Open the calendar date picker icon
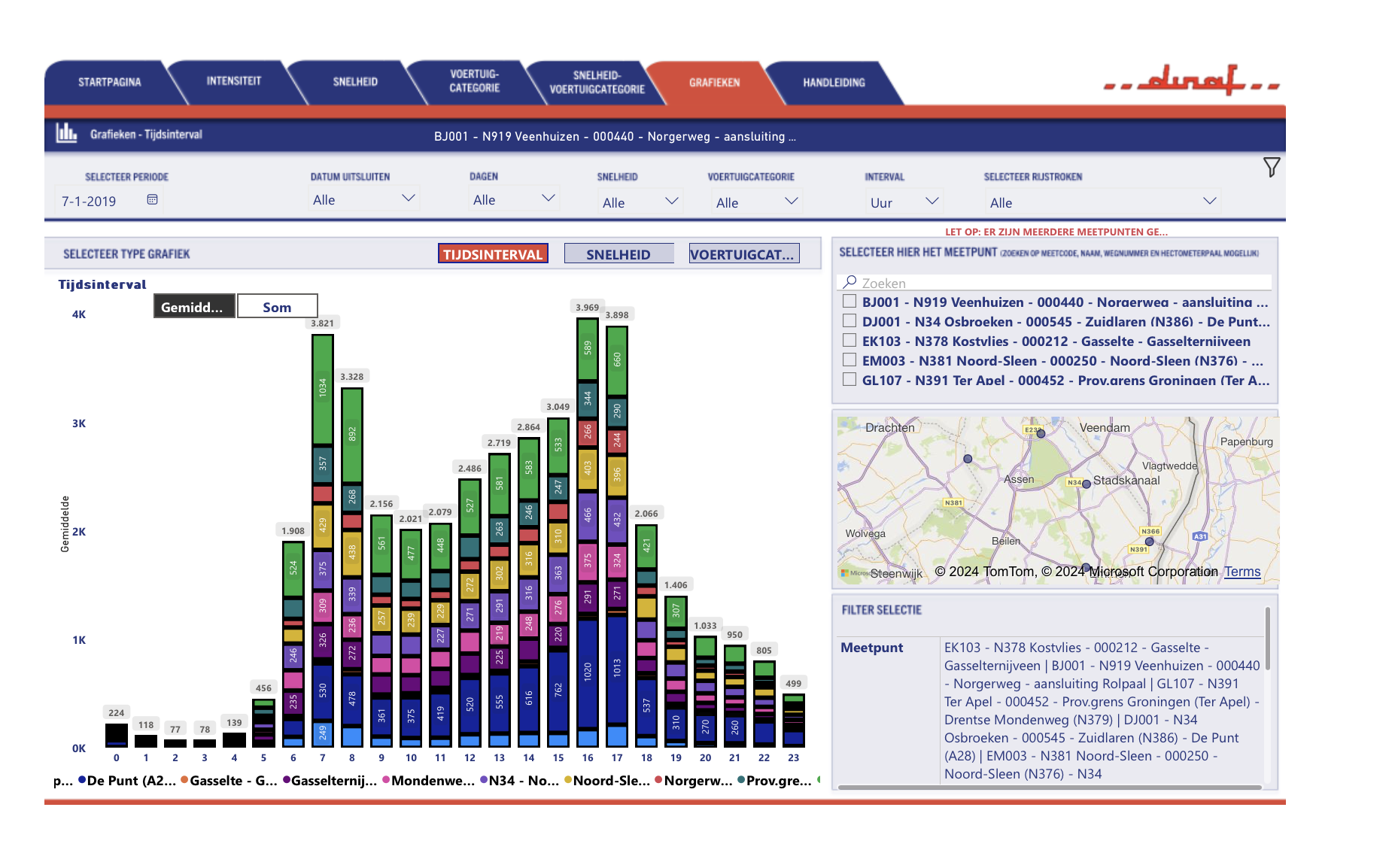1392x868 pixels. point(152,199)
